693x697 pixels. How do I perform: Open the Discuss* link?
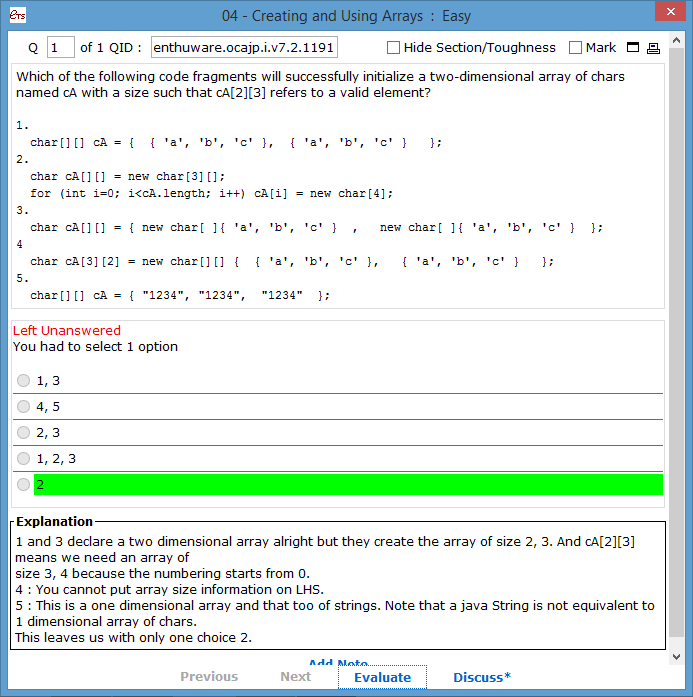click(481, 677)
